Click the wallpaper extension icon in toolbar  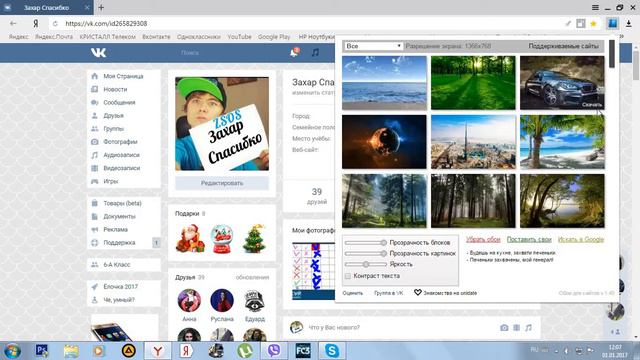(x=612, y=23)
